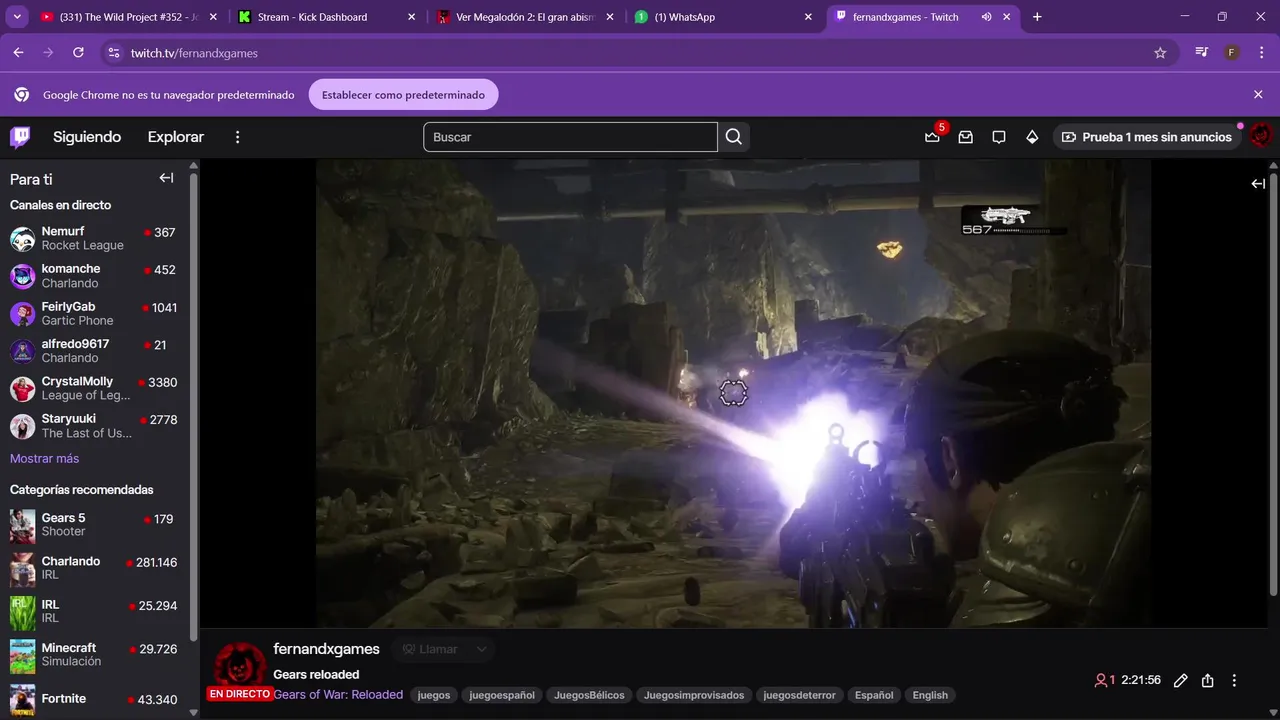Open Staryuuki channel in sidebar
The image size is (1280, 720).
(x=95, y=426)
